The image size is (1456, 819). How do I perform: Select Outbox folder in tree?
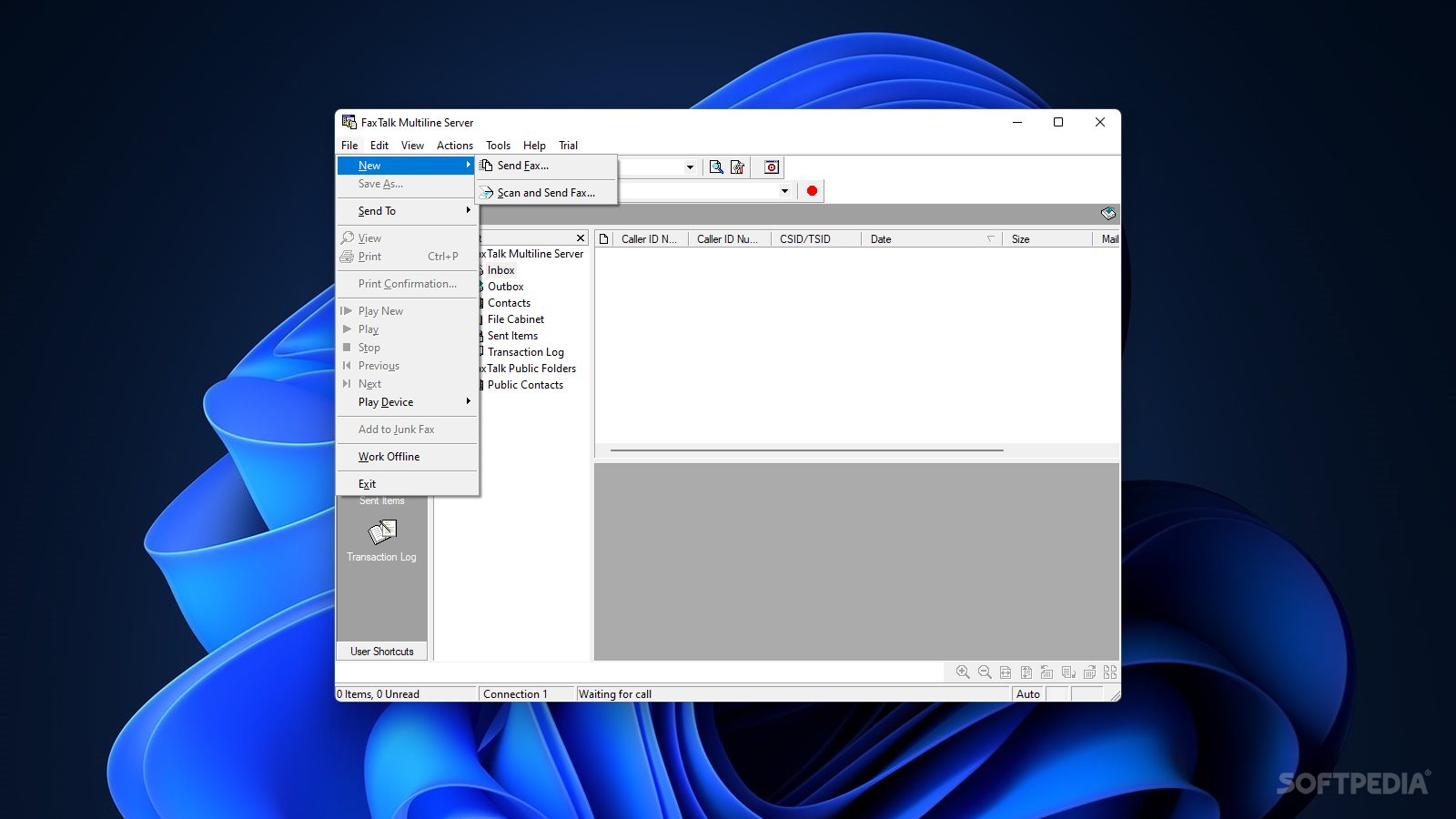click(x=505, y=287)
